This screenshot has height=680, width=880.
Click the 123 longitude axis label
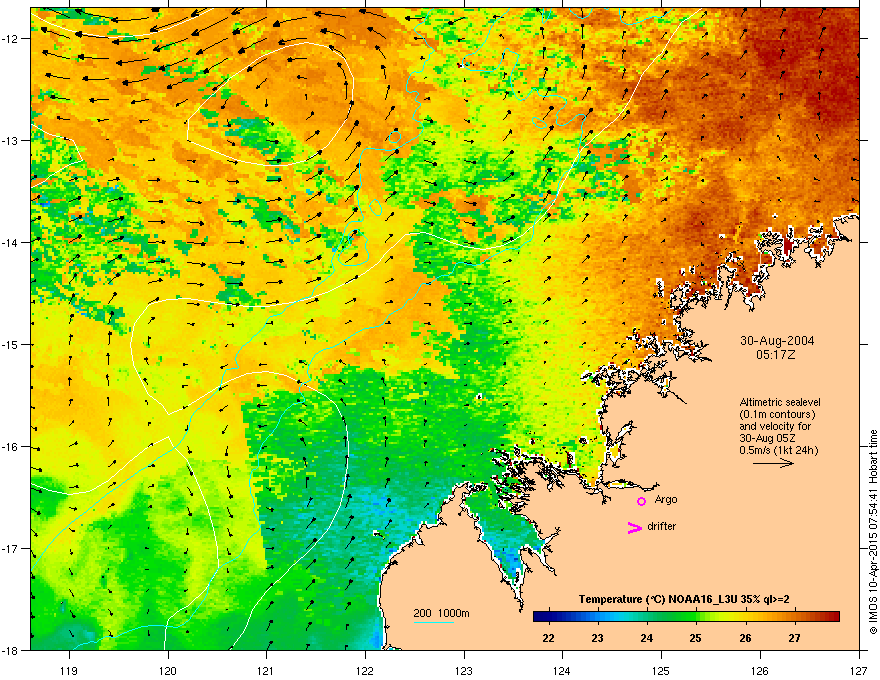[464, 670]
